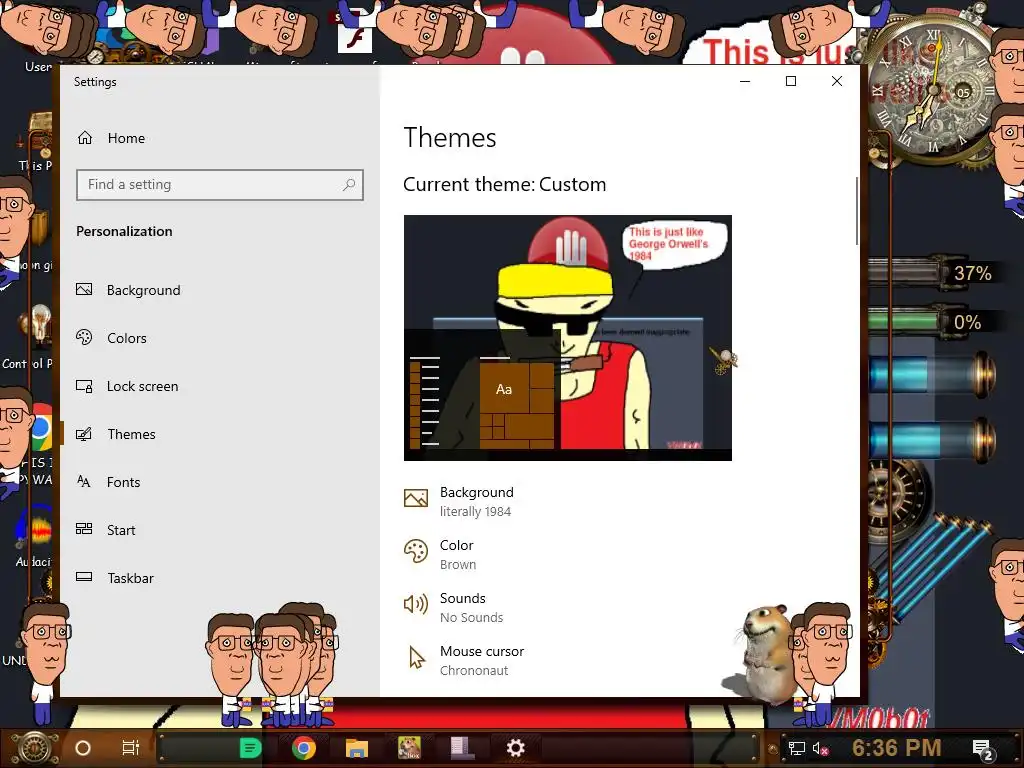This screenshot has width=1024, height=768.
Task: Open Background personalization page
Action: [128, 290]
